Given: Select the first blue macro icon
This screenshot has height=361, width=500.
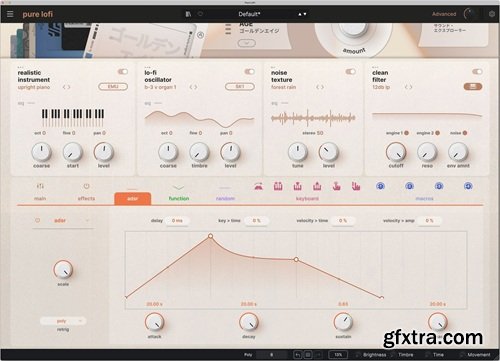Looking at the screenshot, I should pyautogui.click(x=380, y=186).
